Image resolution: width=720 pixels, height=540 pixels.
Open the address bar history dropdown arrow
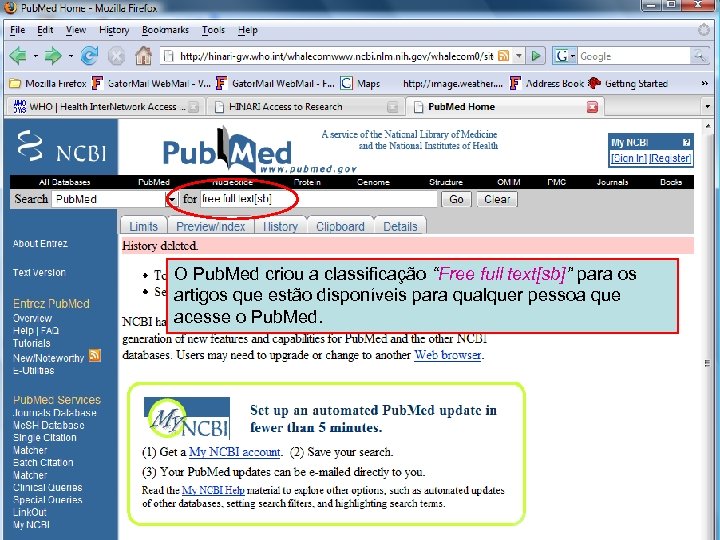(x=518, y=56)
